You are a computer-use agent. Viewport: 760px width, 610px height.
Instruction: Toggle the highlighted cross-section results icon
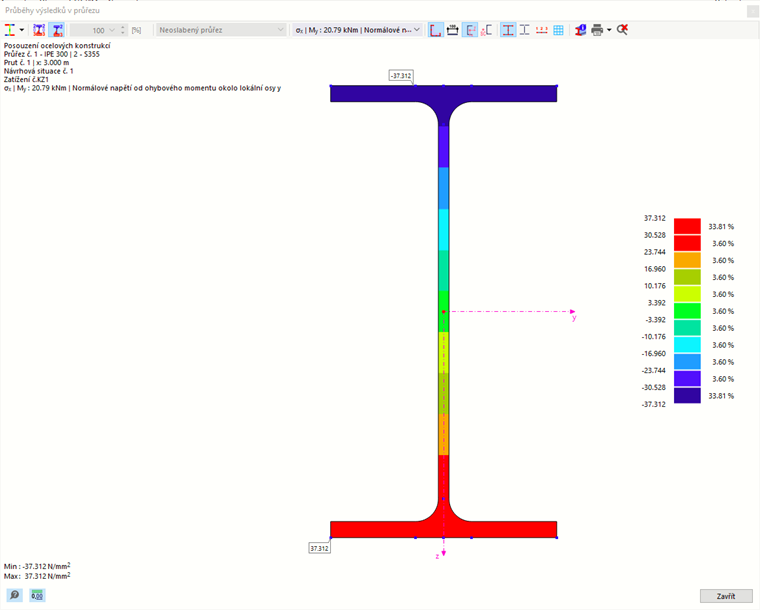coord(57,30)
